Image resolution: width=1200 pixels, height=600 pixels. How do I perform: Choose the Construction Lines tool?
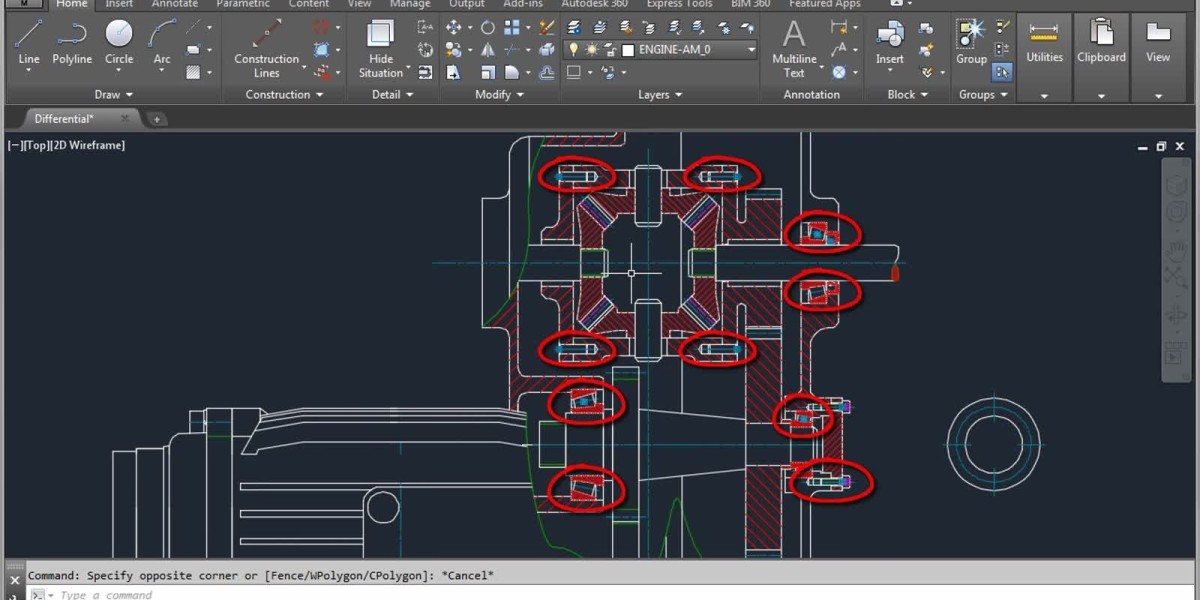coord(267,48)
